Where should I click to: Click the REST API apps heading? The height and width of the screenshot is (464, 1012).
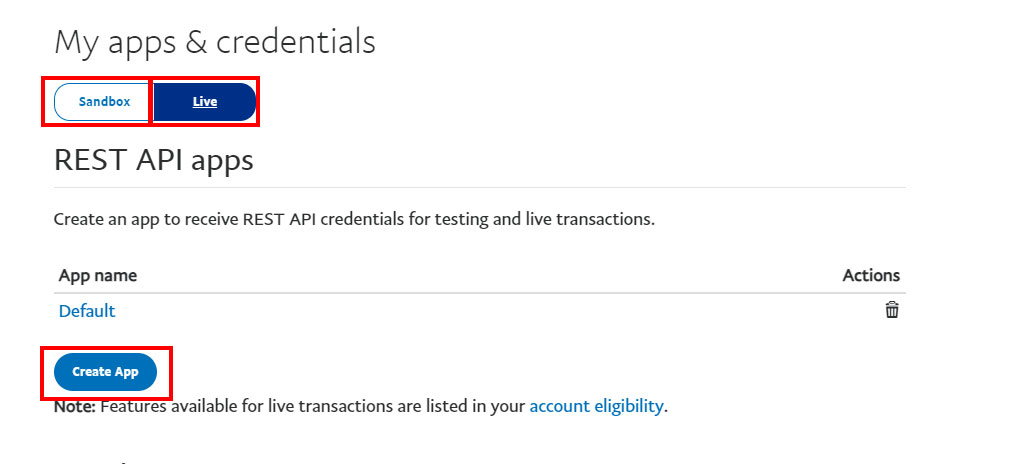(154, 159)
